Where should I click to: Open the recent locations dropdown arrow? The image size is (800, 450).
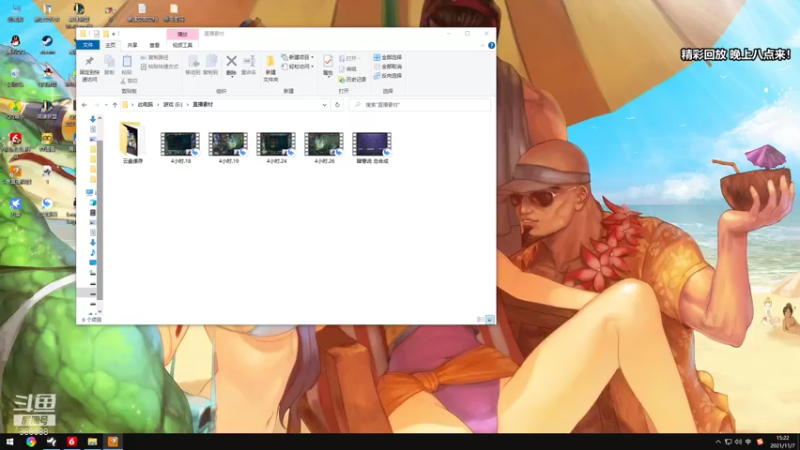tap(106, 105)
